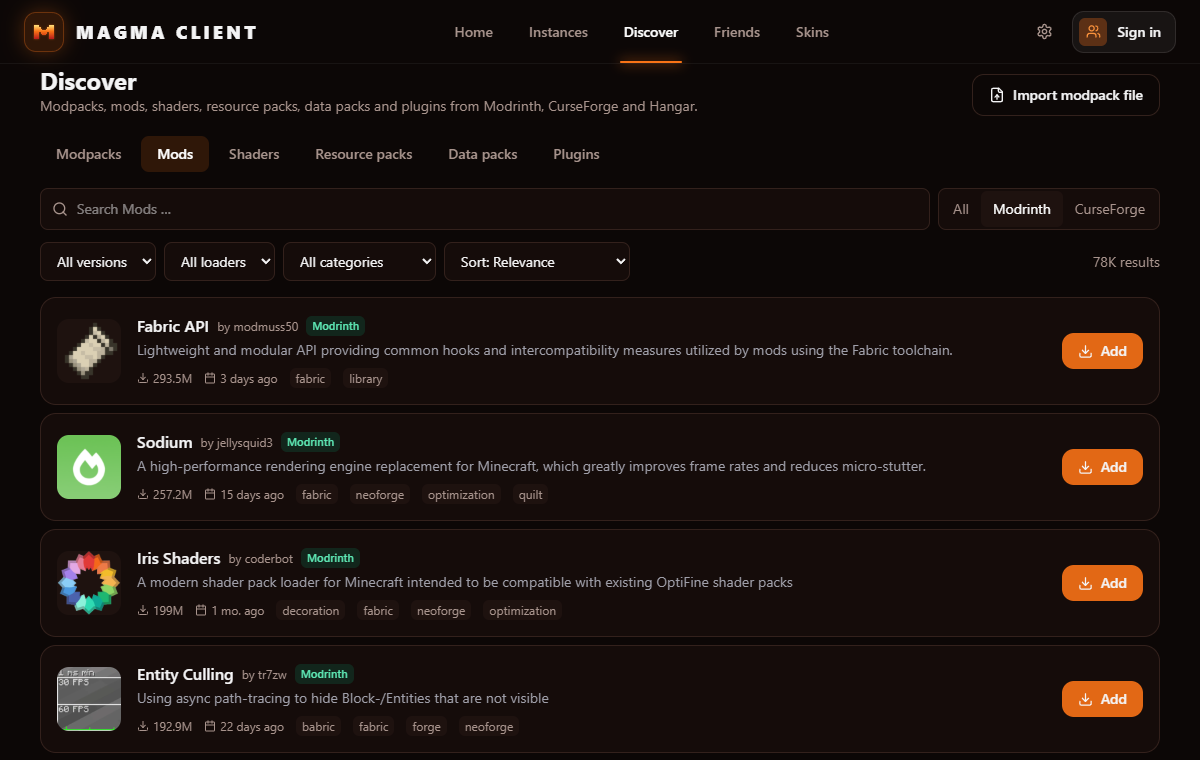Click Sodium download count icon
Viewport: 1200px width, 760px height.
tap(143, 495)
